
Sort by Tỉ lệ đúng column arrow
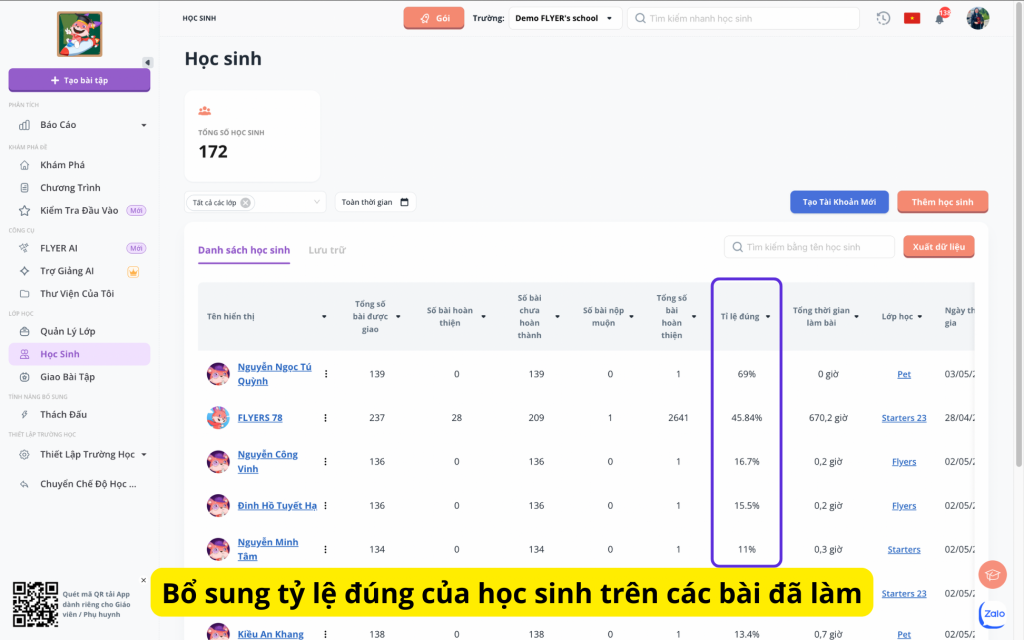[x=768, y=317]
